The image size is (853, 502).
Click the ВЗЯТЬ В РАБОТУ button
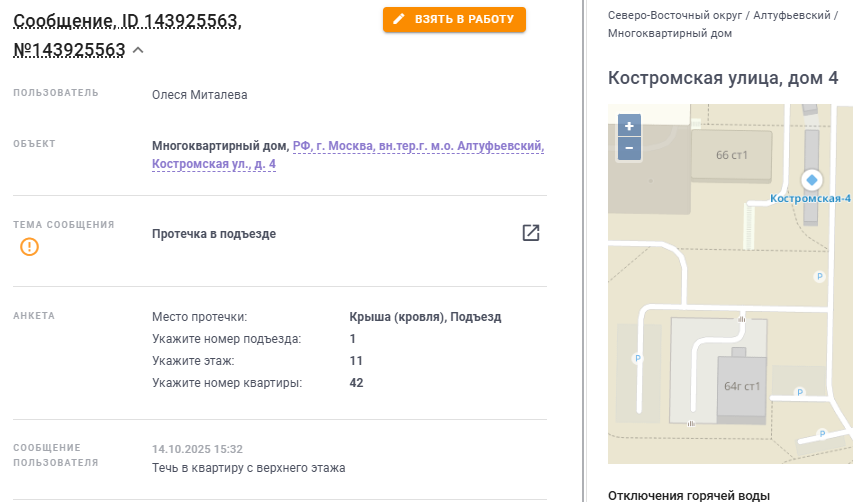(454, 19)
